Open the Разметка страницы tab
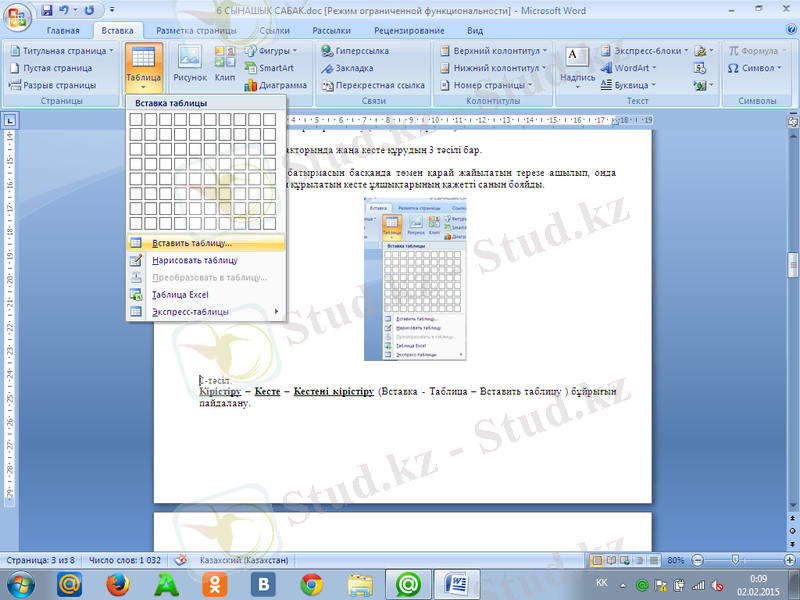The width and height of the screenshot is (800, 600). [195, 31]
